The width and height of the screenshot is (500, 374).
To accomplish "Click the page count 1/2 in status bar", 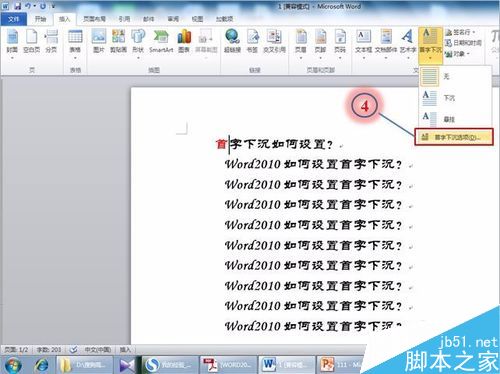I will pos(16,350).
